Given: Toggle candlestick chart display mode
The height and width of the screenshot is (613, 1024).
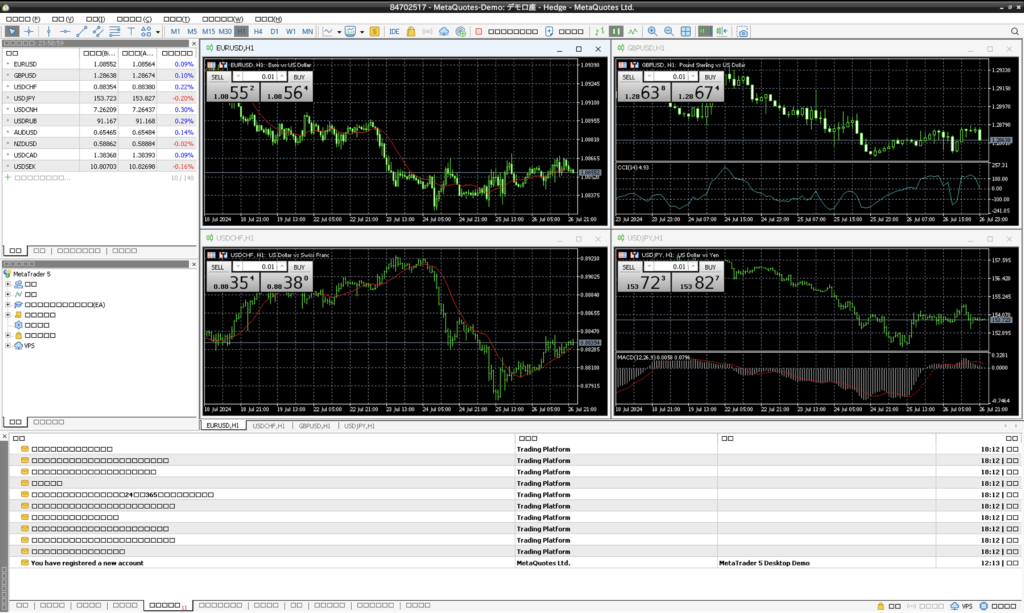Looking at the screenshot, I should pos(614,31).
